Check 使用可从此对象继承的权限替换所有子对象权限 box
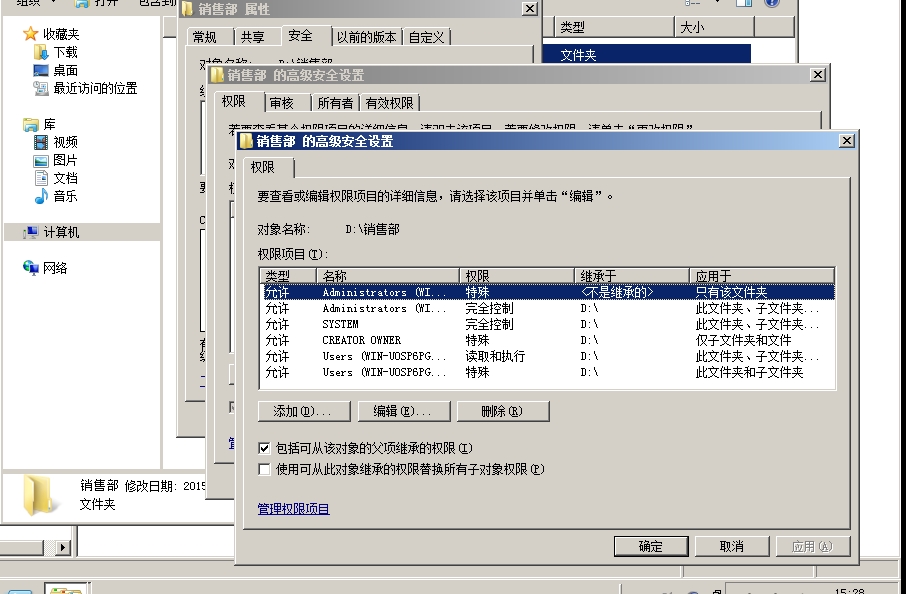Screen dimensions: 906x594 click(x=264, y=469)
